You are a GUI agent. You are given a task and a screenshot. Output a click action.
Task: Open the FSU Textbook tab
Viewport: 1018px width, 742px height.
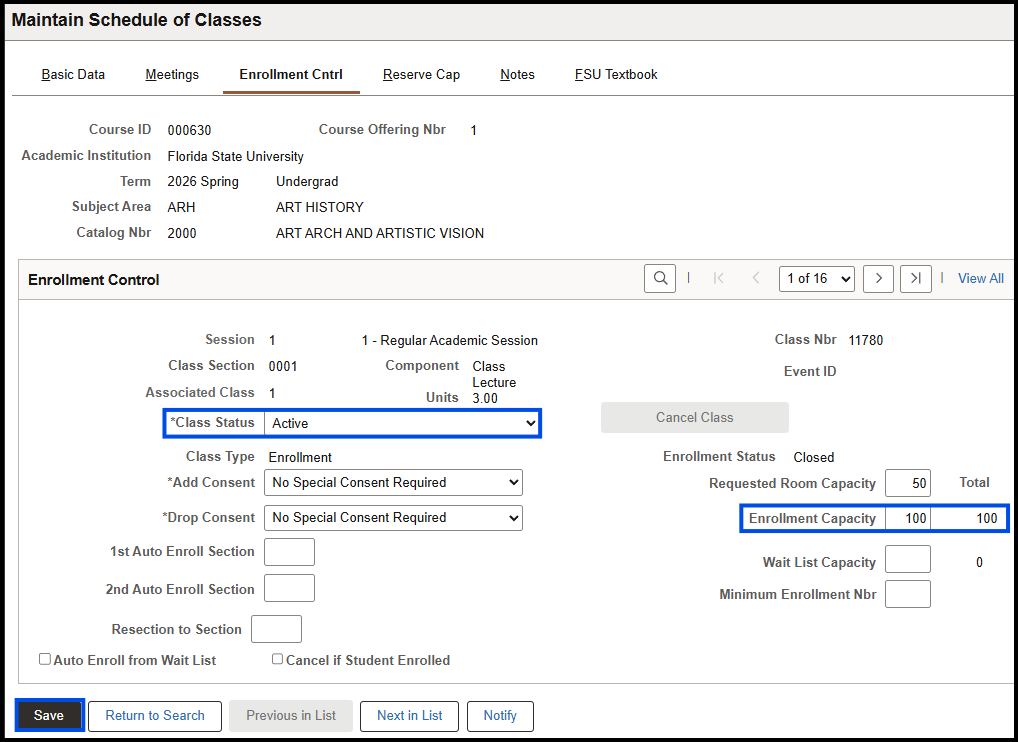click(615, 74)
